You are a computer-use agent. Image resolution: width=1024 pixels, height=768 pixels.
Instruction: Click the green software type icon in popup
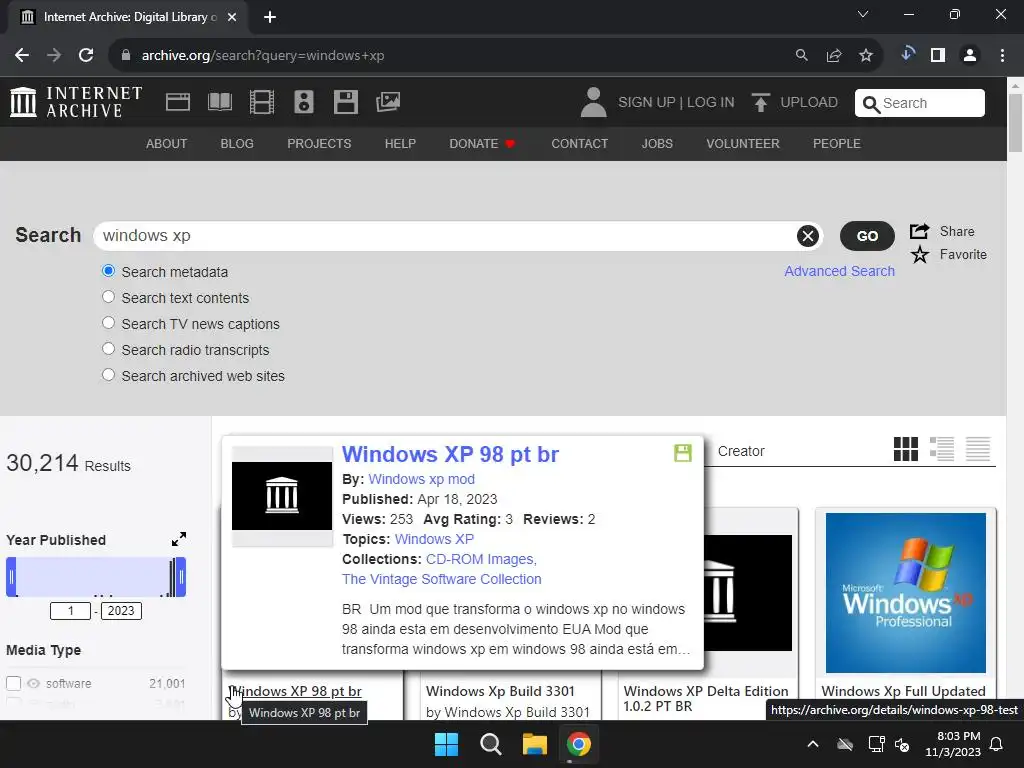pos(682,453)
